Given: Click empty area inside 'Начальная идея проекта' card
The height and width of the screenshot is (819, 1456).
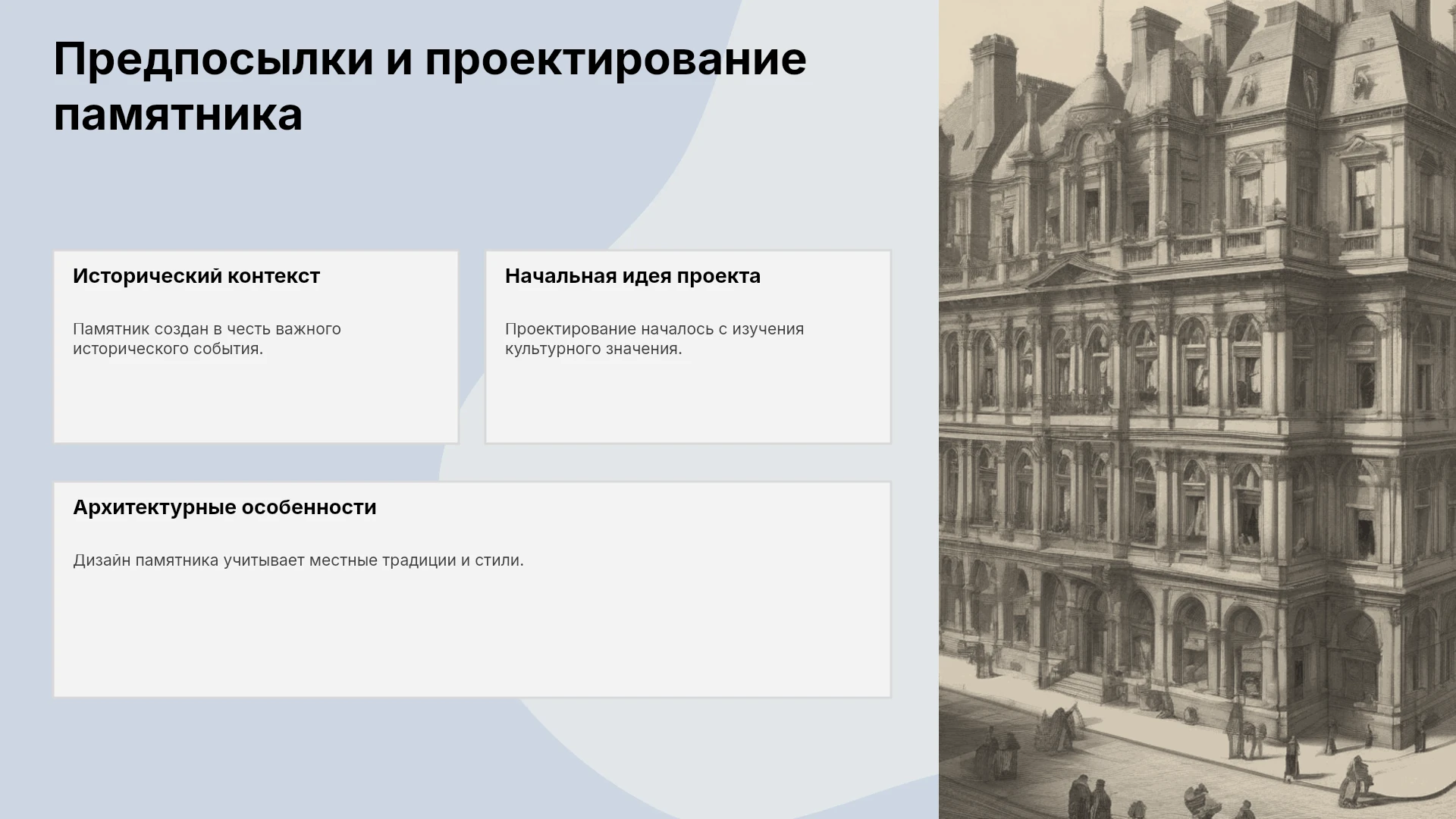Looking at the screenshot, I should [x=688, y=402].
